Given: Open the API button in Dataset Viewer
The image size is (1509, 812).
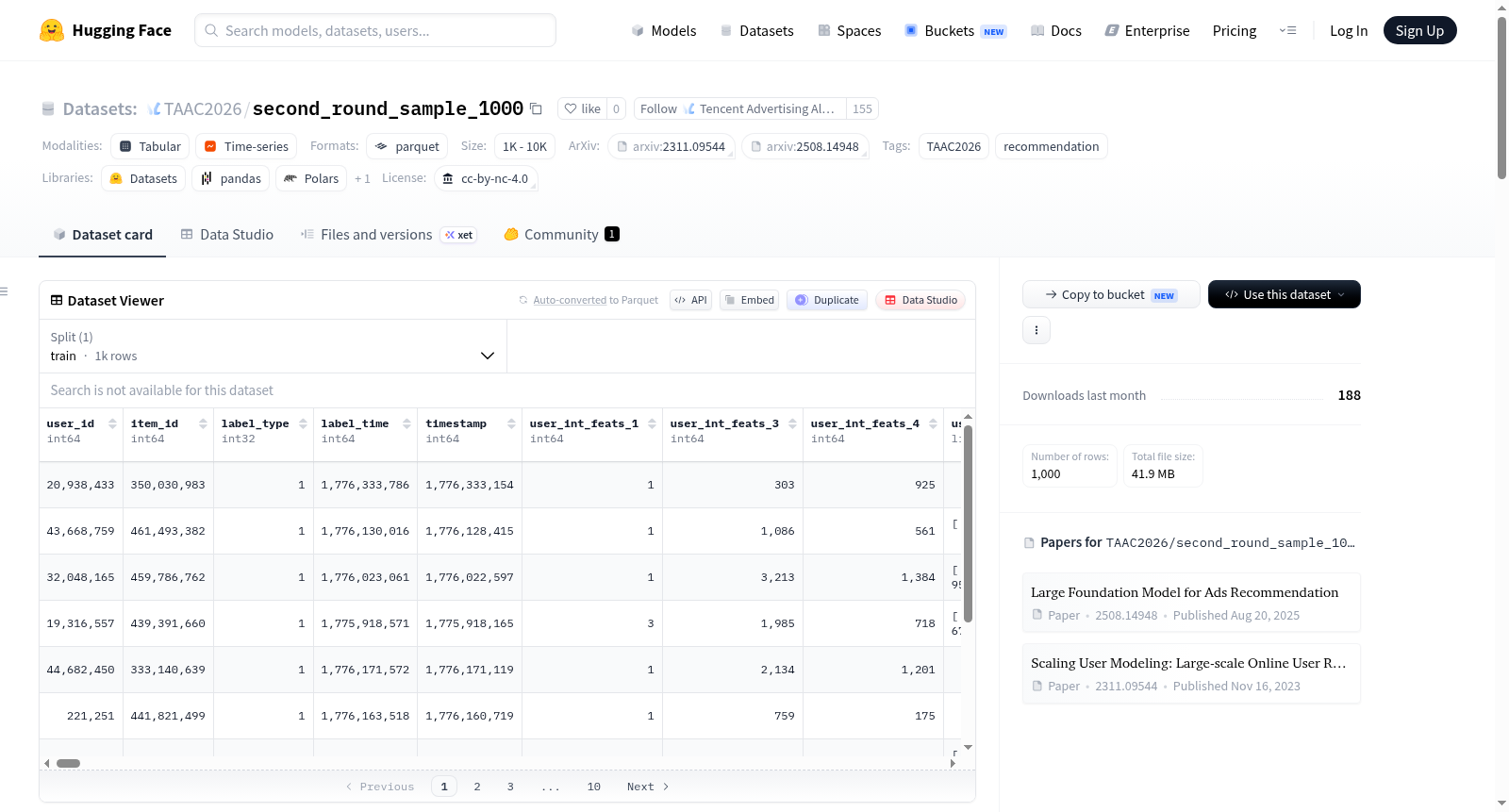Looking at the screenshot, I should 690,300.
